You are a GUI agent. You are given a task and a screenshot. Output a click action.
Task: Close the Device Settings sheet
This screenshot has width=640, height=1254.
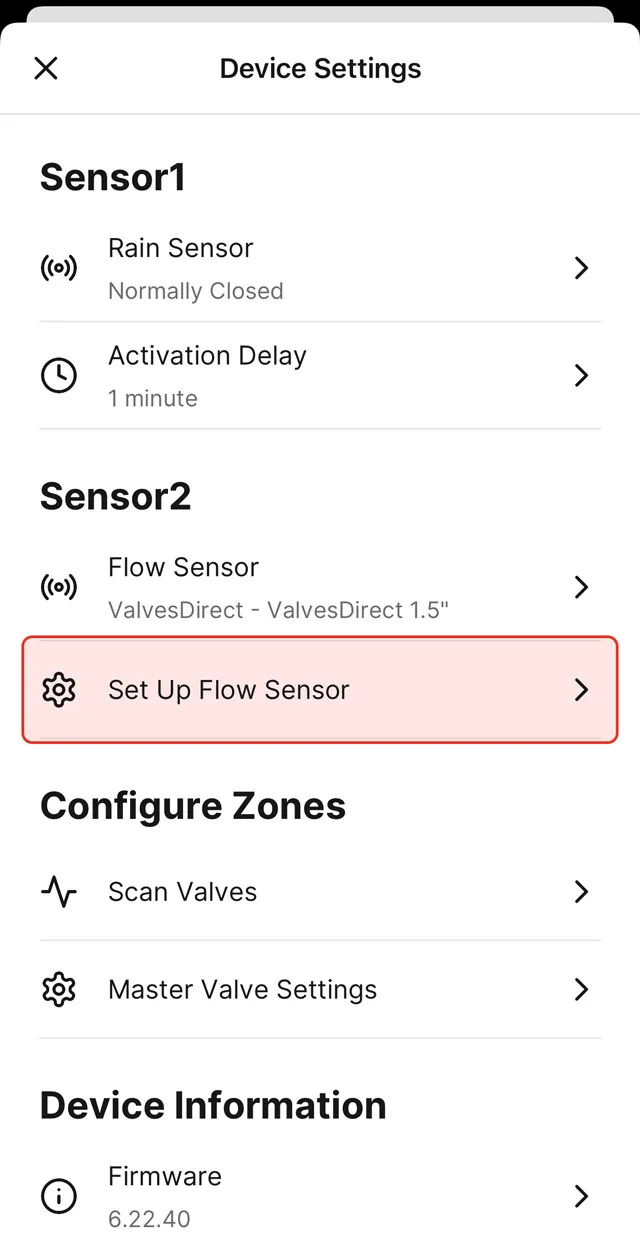[x=46, y=68]
